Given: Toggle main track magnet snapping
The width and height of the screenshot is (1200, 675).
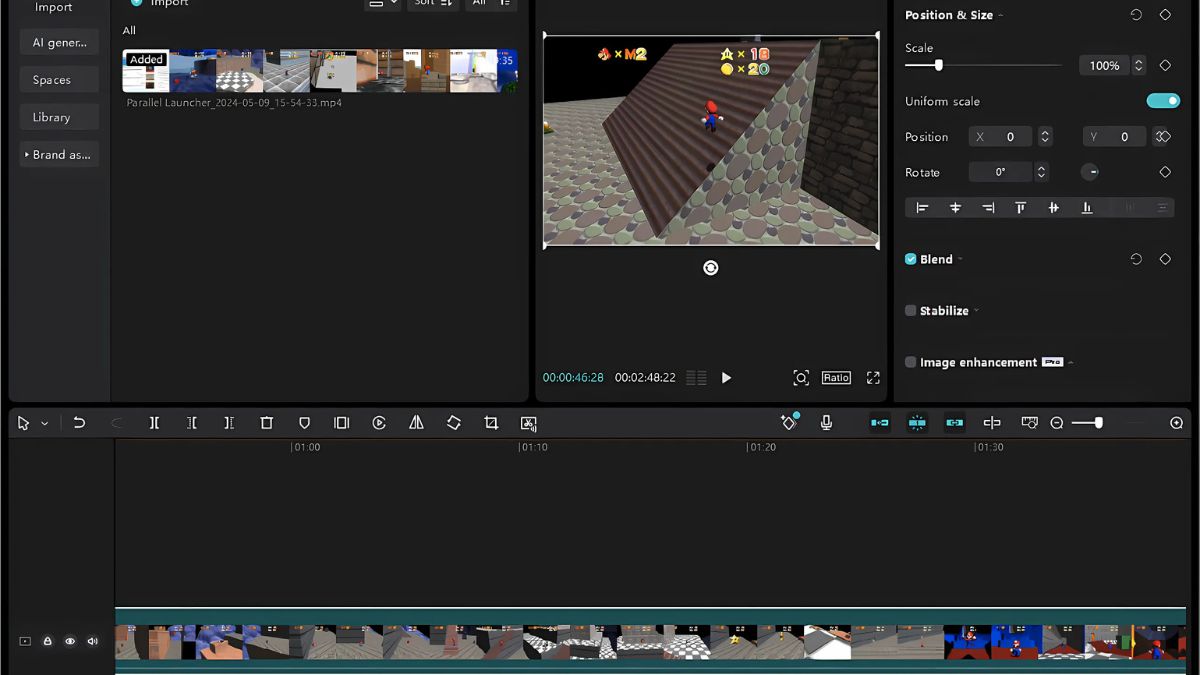Looking at the screenshot, I should pos(880,423).
